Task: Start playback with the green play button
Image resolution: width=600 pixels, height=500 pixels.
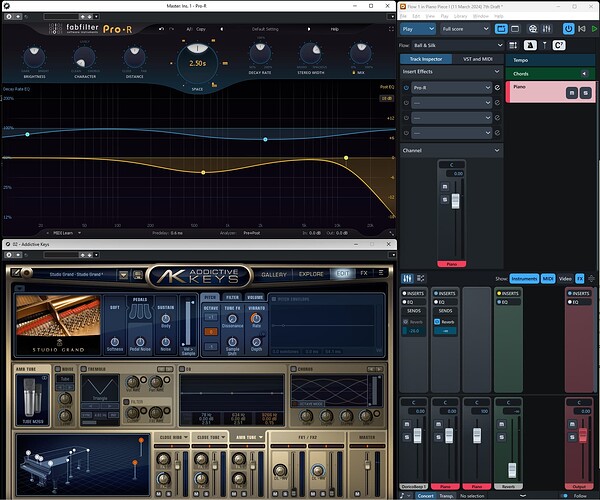Action: click(594, 29)
